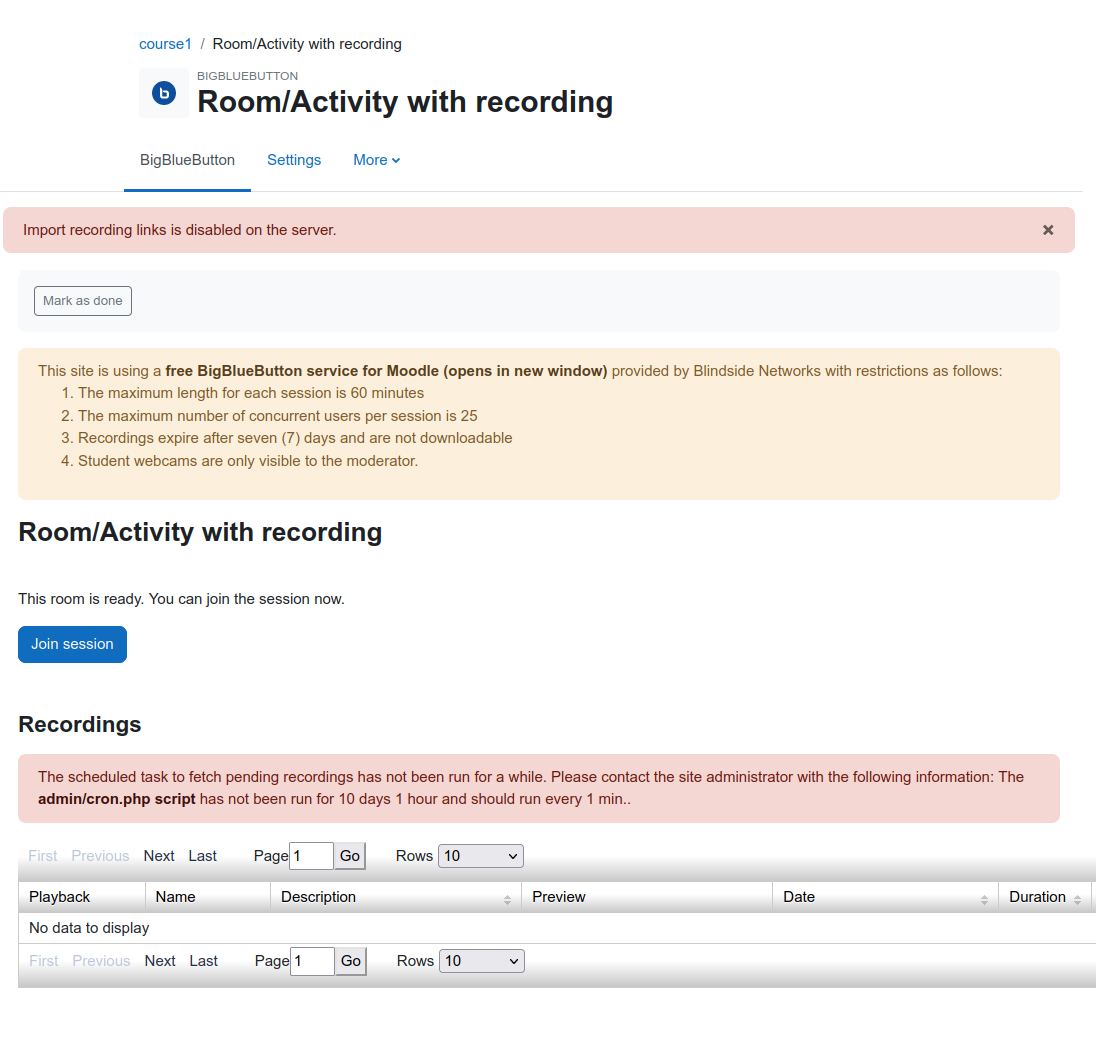
Task: Open the course1 breadcrumb link
Action: (x=165, y=44)
